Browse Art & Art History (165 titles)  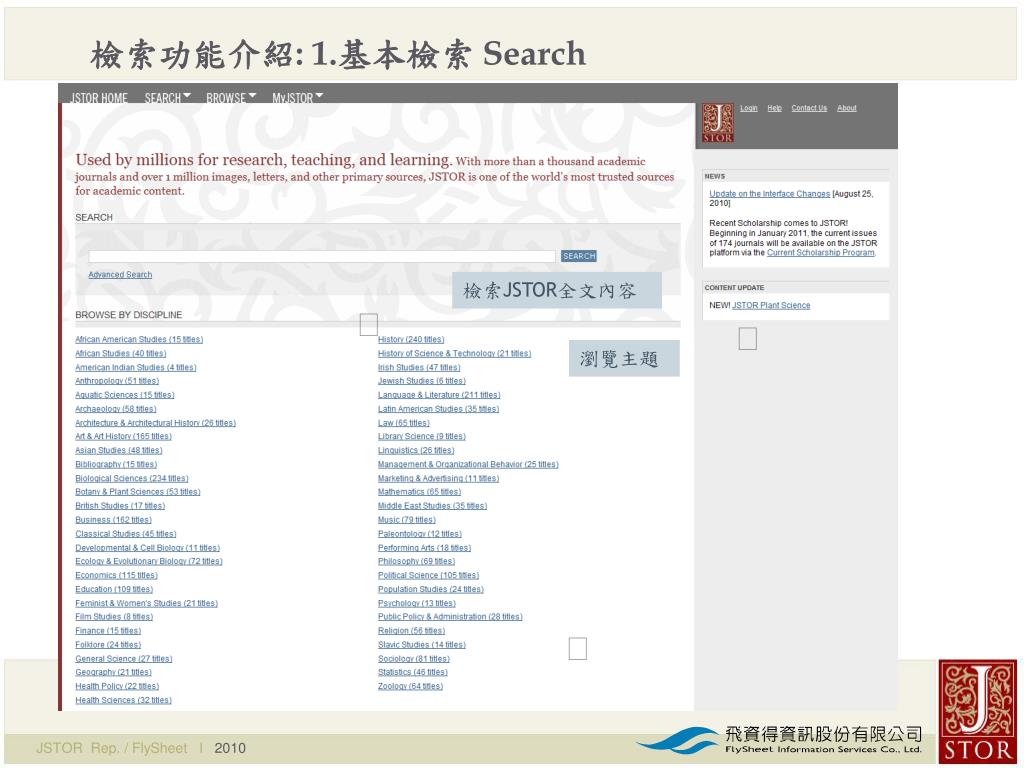point(123,436)
